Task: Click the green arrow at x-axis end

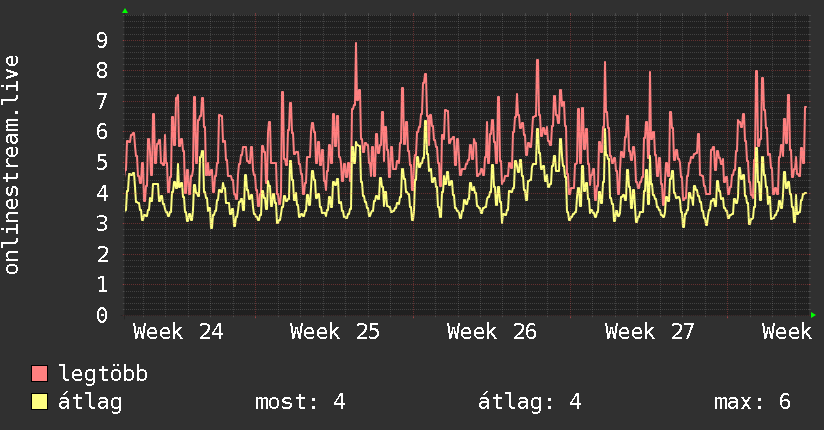Action: 813,315
